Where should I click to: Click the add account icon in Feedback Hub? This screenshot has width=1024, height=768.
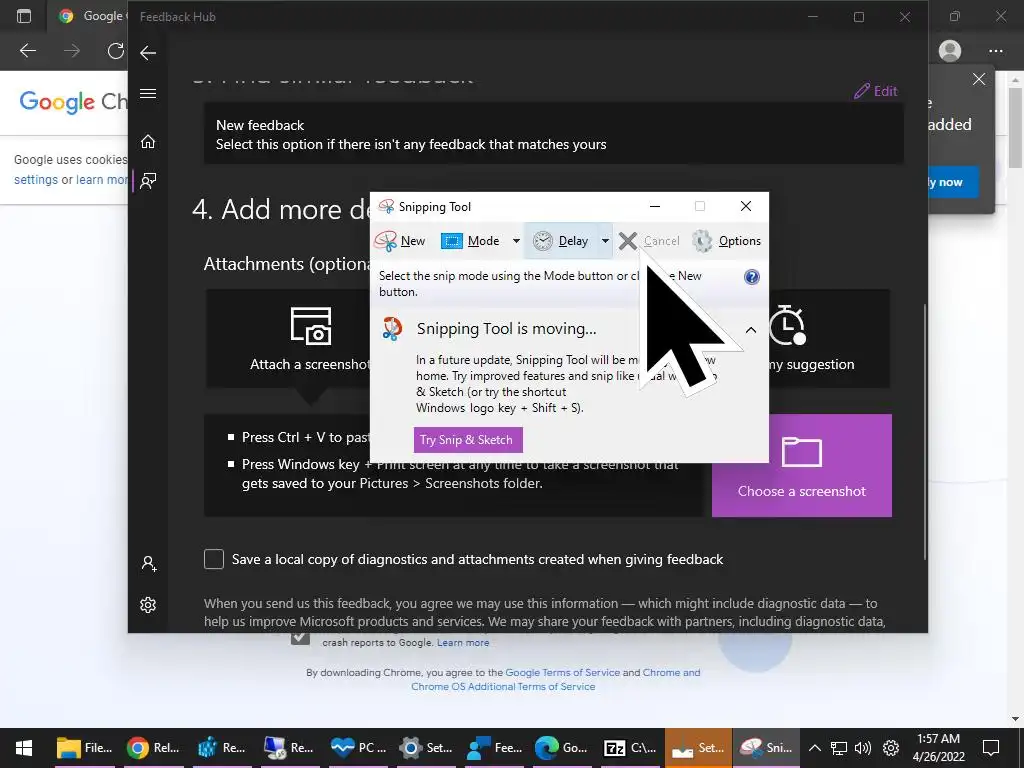pos(148,564)
